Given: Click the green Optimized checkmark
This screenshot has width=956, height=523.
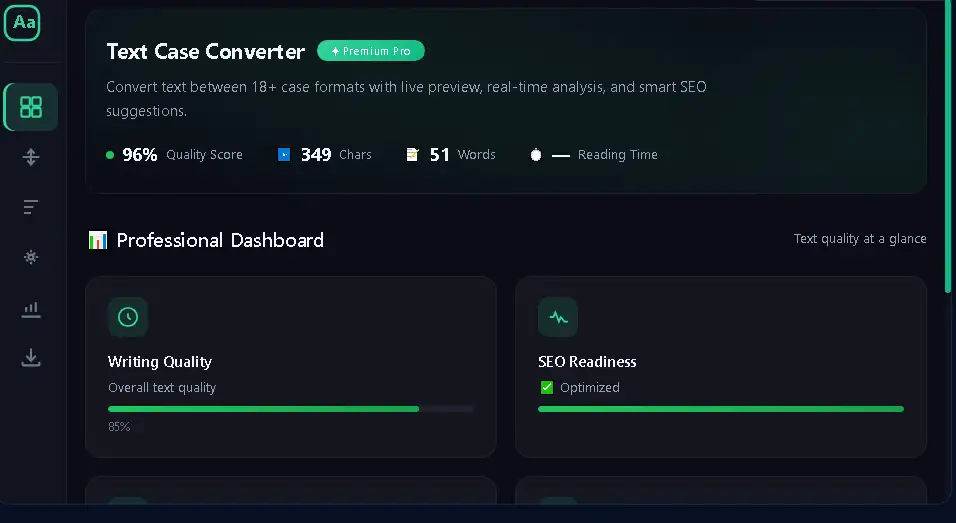Looking at the screenshot, I should point(547,388).
